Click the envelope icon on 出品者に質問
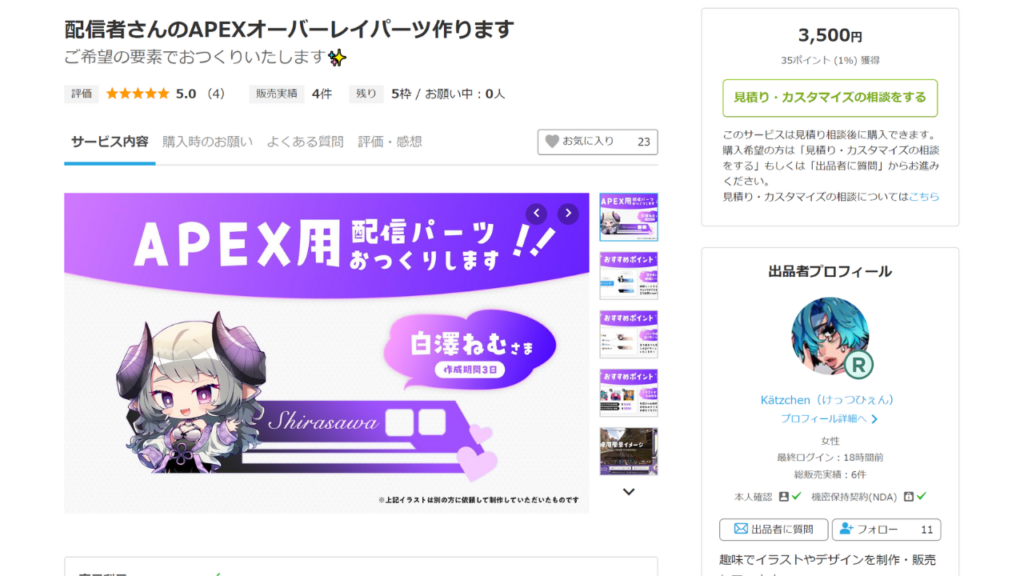Image resolution: width=1024 pixels, height=576 pixels. pos(741,528)
